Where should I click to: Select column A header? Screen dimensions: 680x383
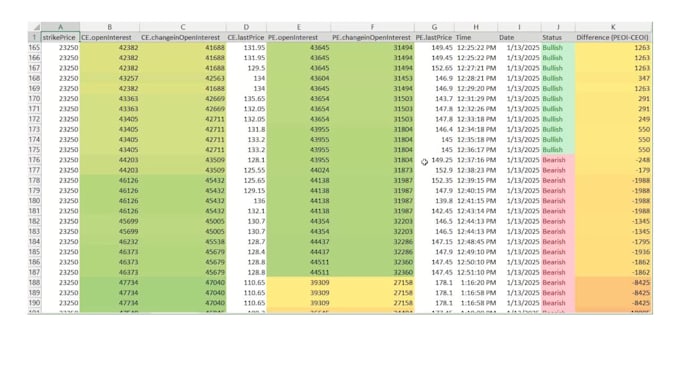[60, 27]
